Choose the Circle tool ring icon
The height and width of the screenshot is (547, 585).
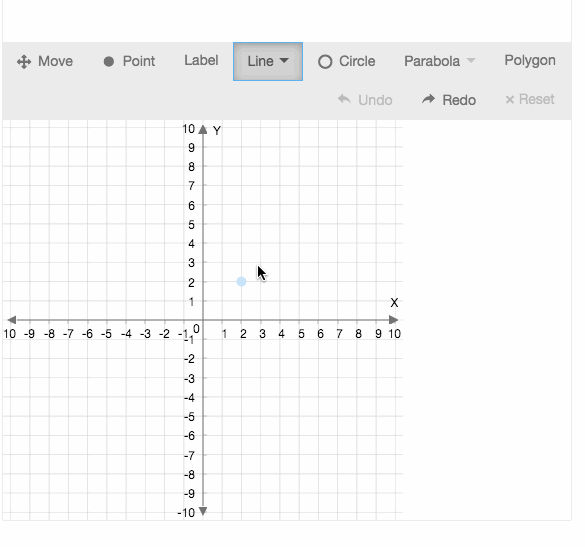click(x=325, y=62)
